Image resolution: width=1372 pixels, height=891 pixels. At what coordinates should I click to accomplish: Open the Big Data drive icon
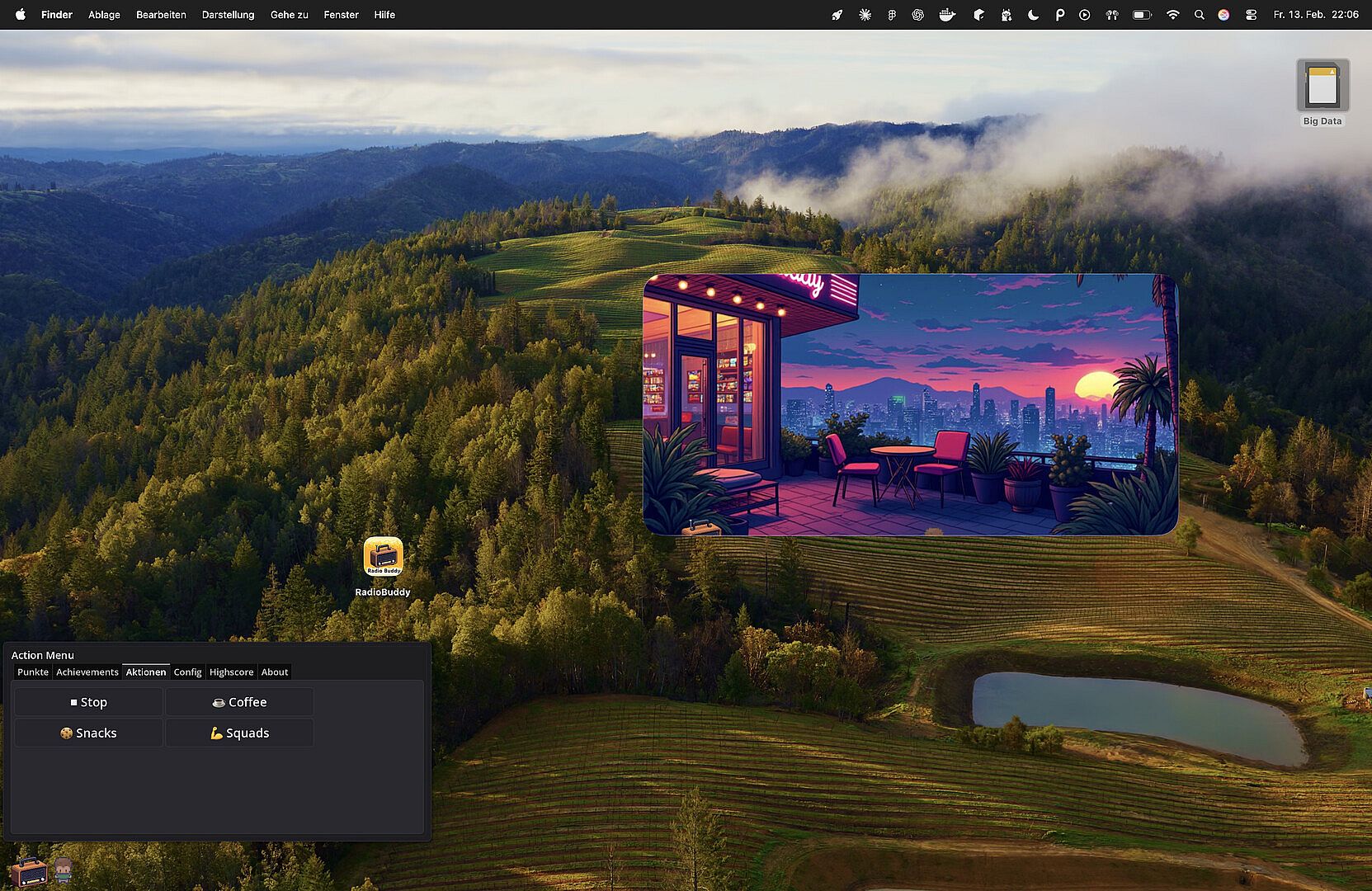[x=1322, y=87]
